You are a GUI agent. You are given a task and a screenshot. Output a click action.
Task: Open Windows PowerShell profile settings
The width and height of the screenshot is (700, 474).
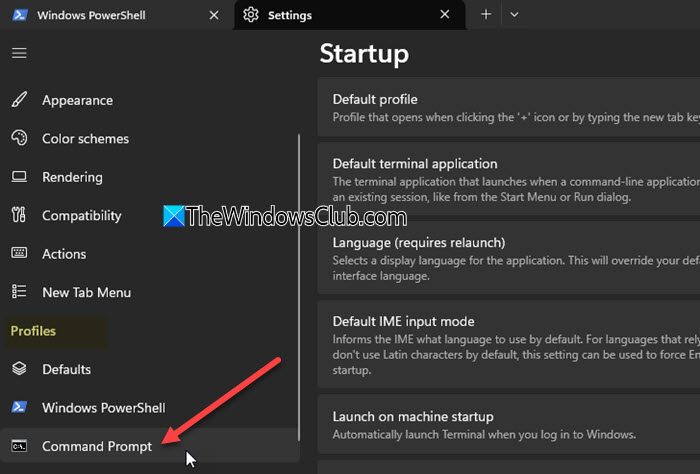[x=150, y=407]
